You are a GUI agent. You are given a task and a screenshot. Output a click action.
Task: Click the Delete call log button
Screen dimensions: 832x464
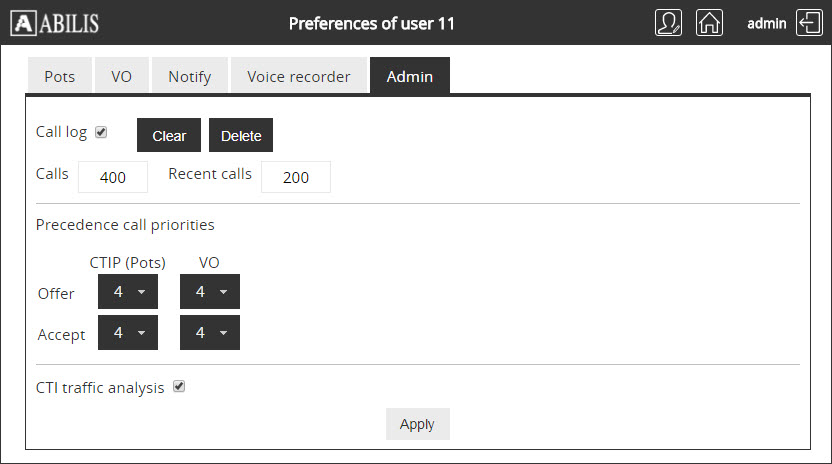[x=241, y=136]
